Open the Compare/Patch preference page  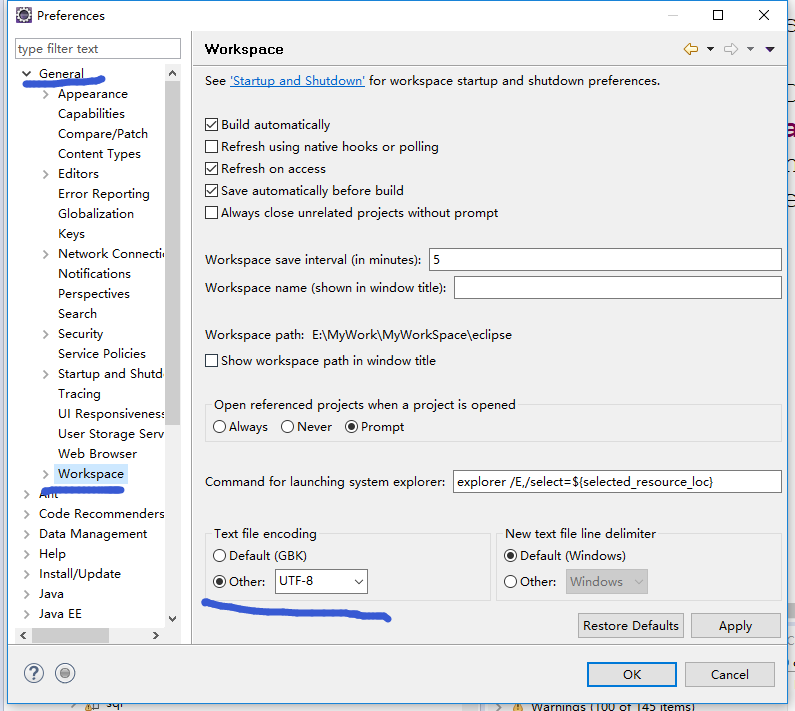103,134
